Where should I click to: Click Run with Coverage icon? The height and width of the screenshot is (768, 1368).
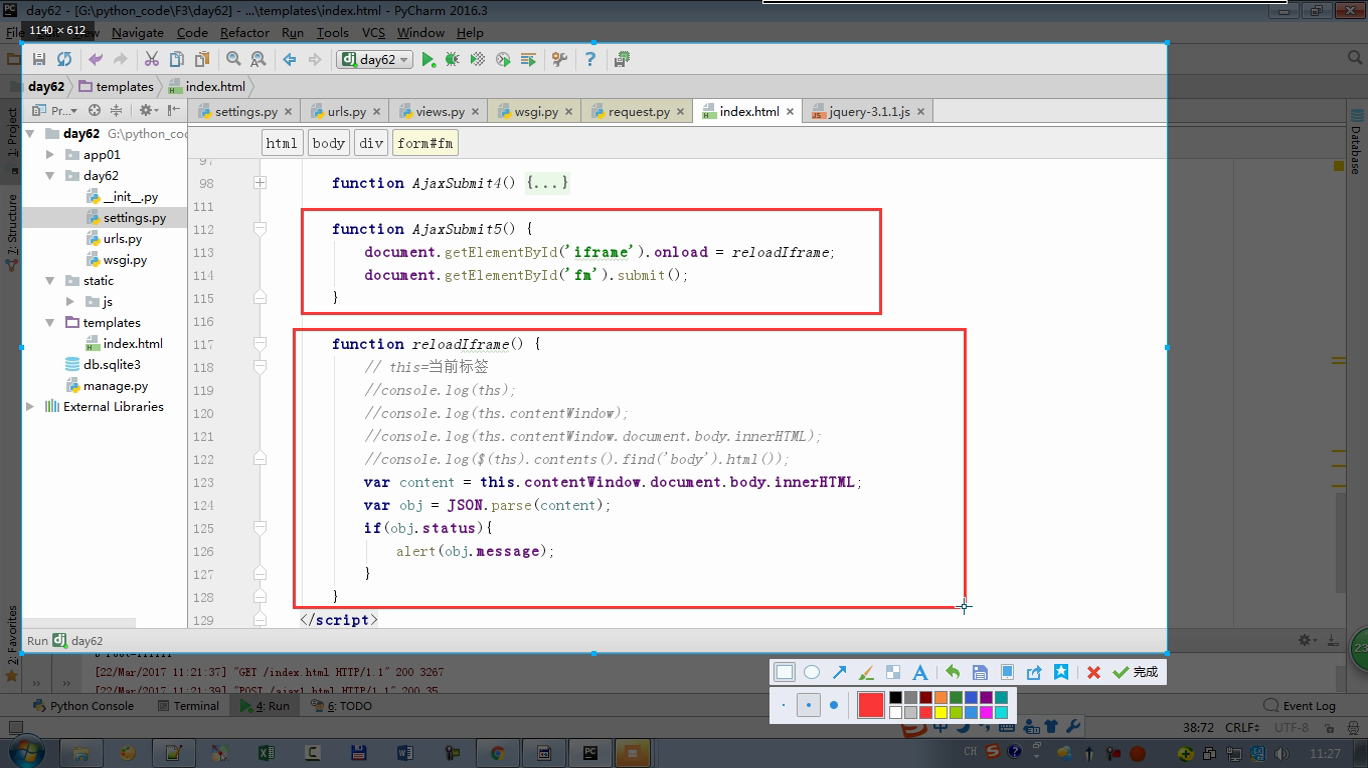coord(478,60)
